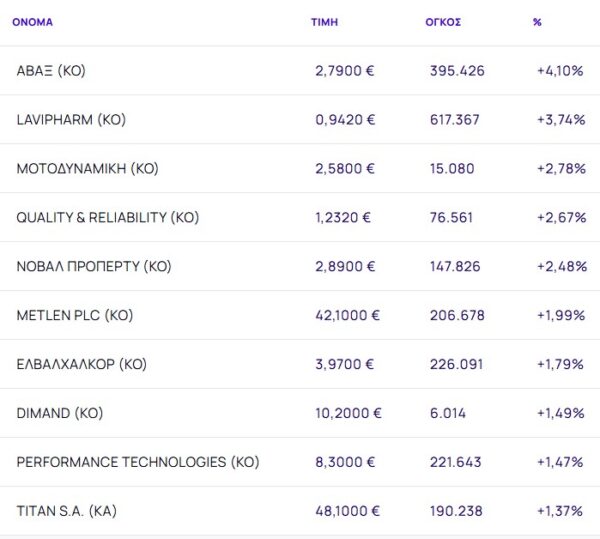Image resolution: width=600 pixels, height=539 pixels.
Task: Open PERFORMANCE TECHNOLOGIES (ΚΟ) entry
Action: click(x=138, y=462)
